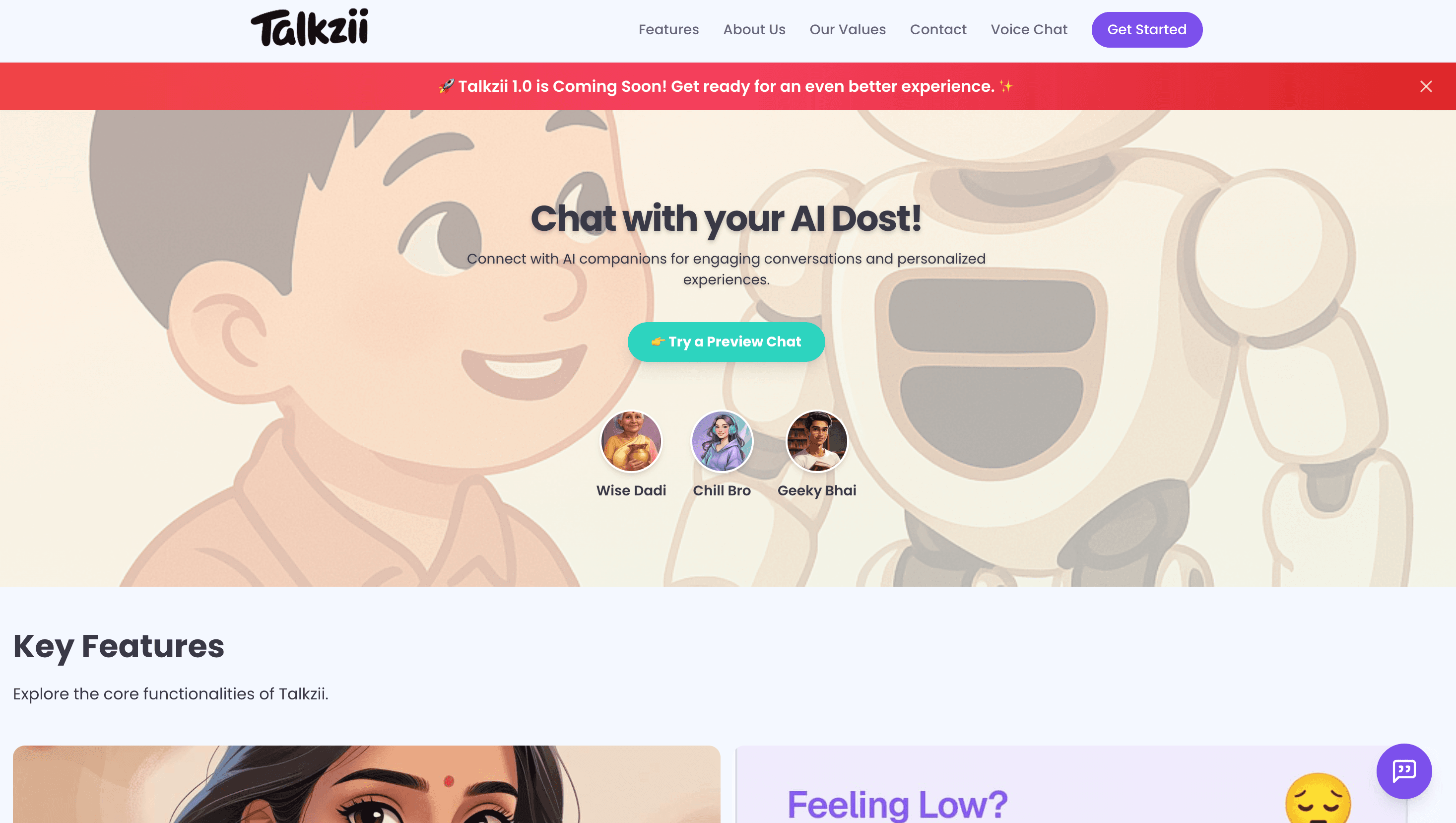Dismiss the Talkzii 1.0 announcement banner

point(1426,86)
